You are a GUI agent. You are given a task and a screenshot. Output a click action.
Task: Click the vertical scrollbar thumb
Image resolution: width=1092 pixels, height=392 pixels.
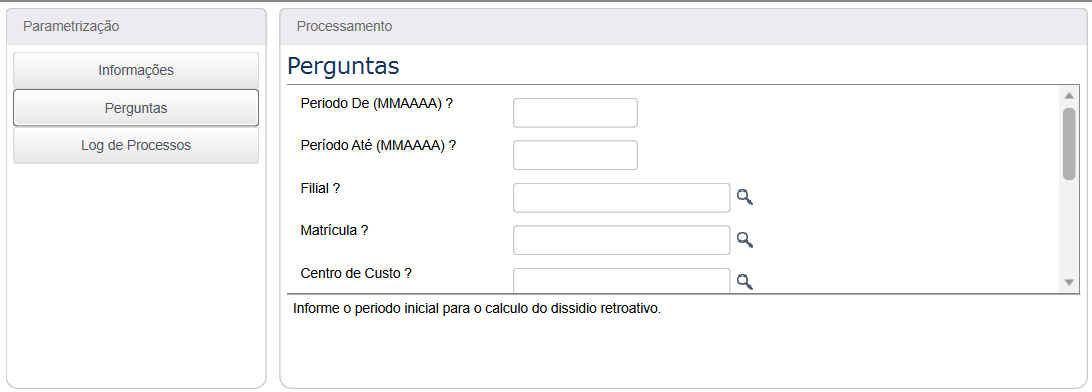(x=1069, y=144)
